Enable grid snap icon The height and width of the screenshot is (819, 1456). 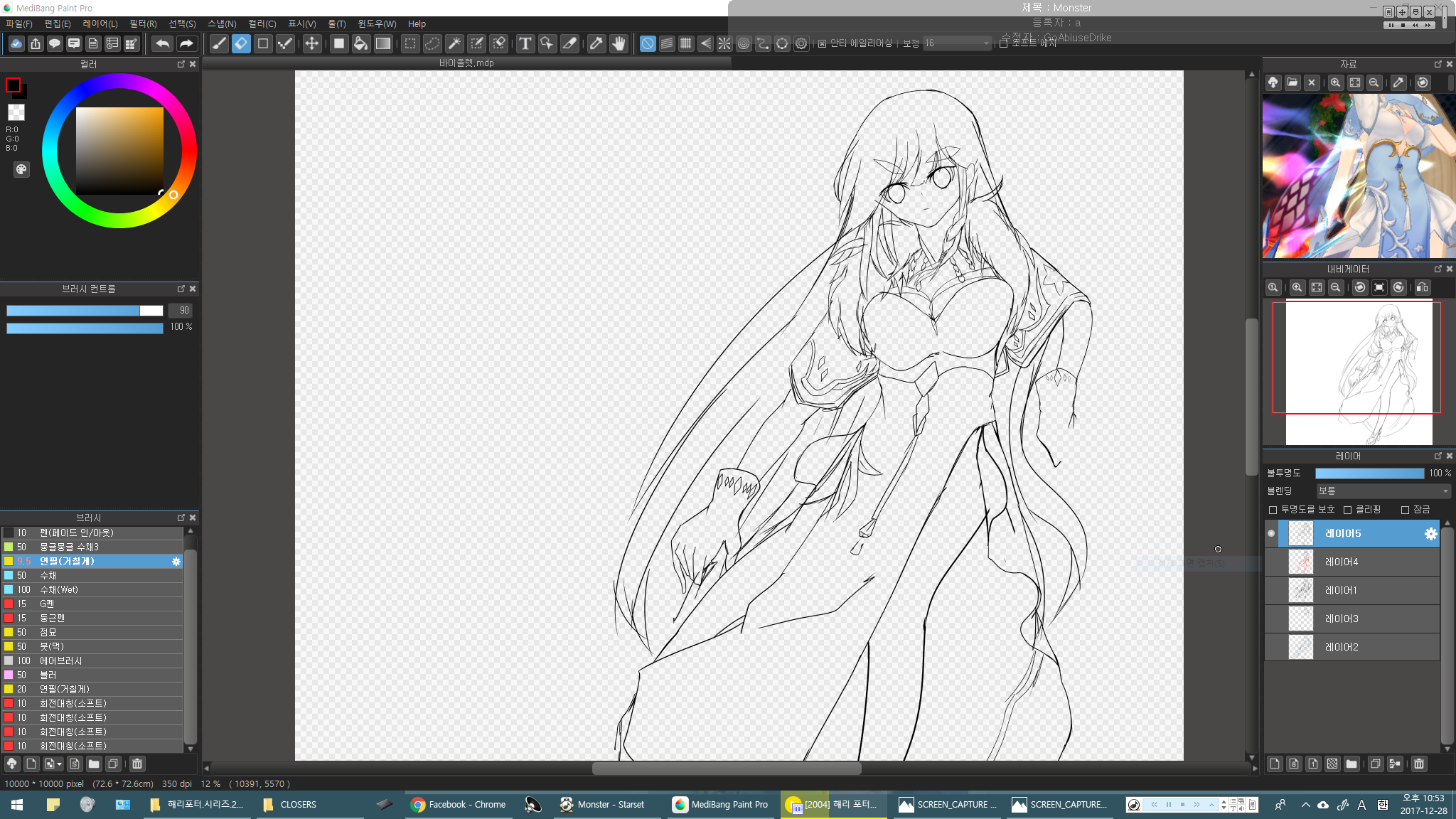point(685,44)
